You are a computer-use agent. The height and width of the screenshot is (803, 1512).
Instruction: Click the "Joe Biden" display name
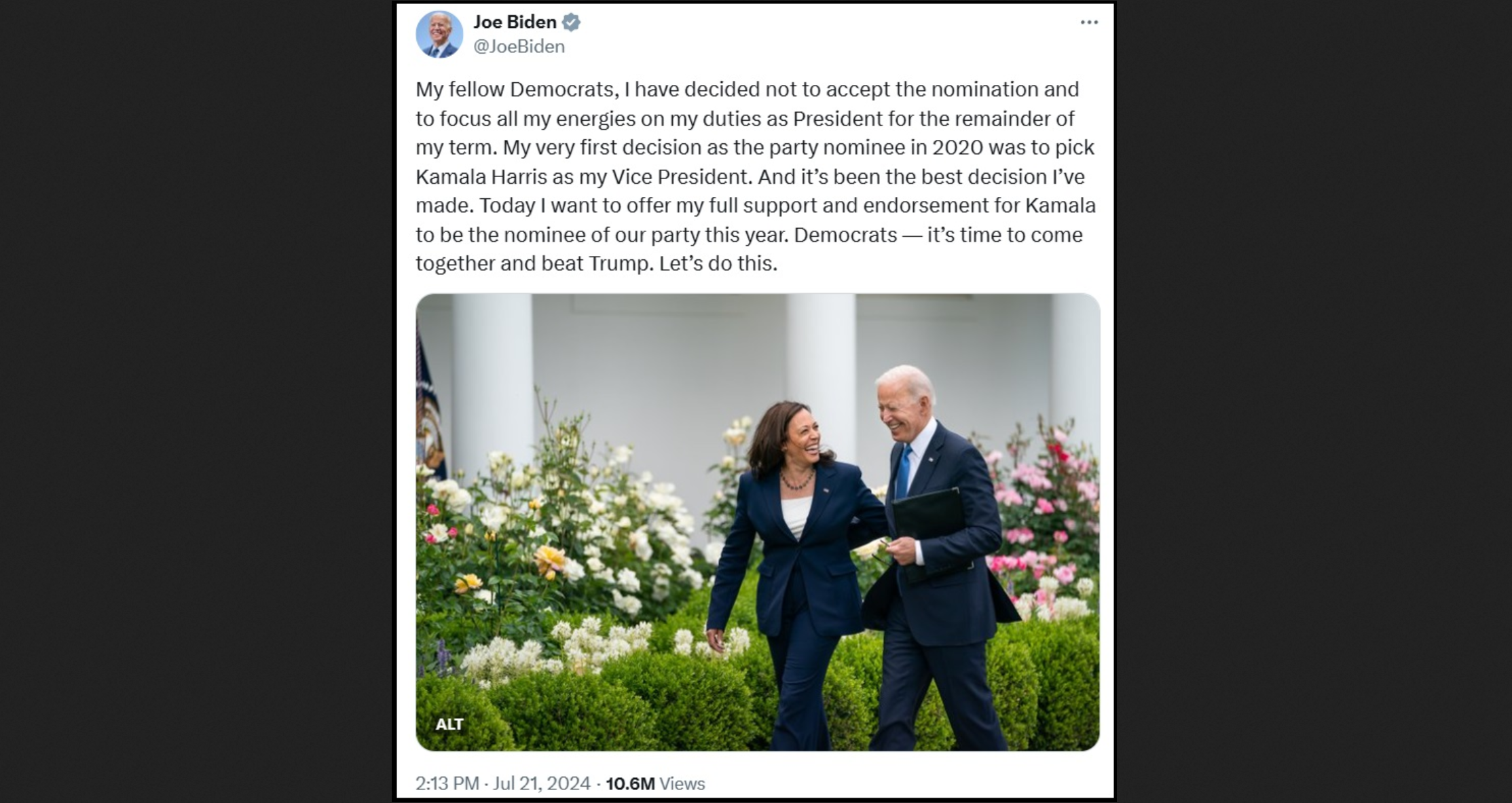(515, 22)
